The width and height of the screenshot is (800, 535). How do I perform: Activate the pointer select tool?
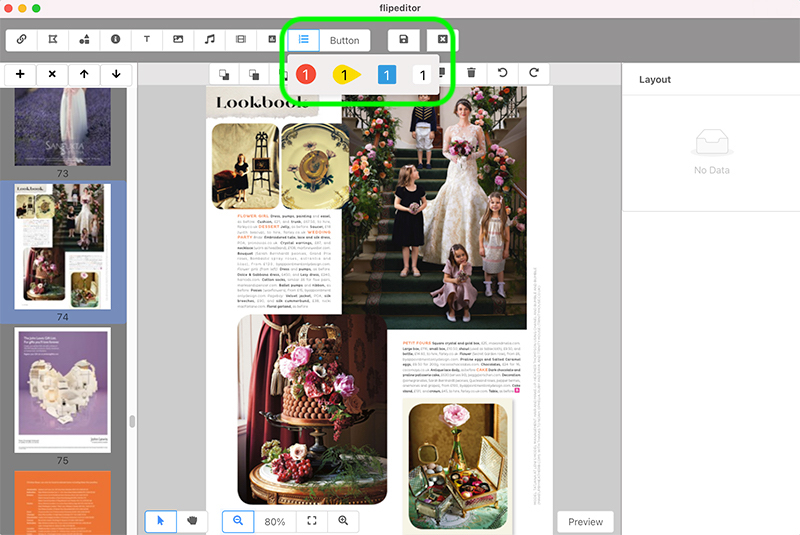pos(161,521)
